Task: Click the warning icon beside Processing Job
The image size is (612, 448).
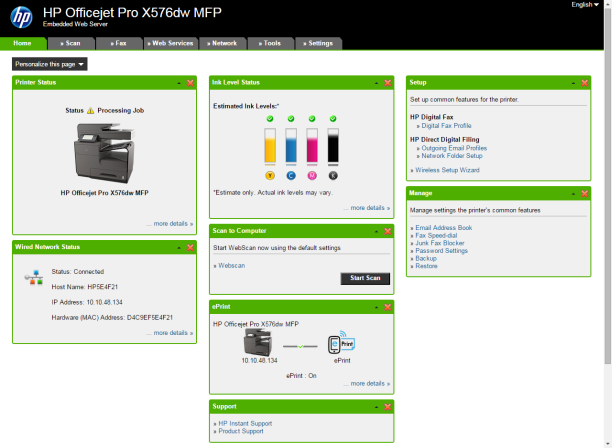Action: (x=91, y=110)
